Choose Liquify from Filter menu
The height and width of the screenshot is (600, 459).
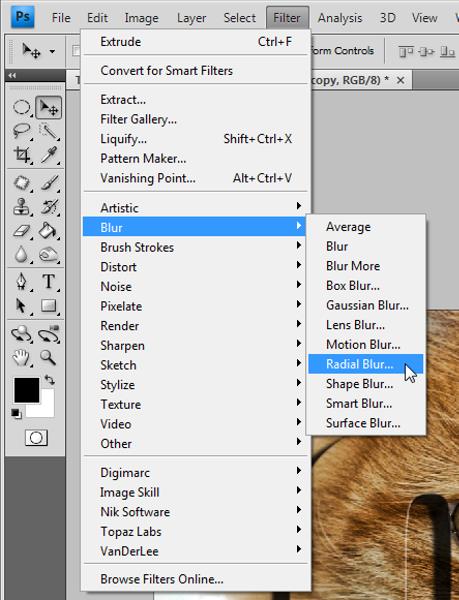click(x=196, y=139)
